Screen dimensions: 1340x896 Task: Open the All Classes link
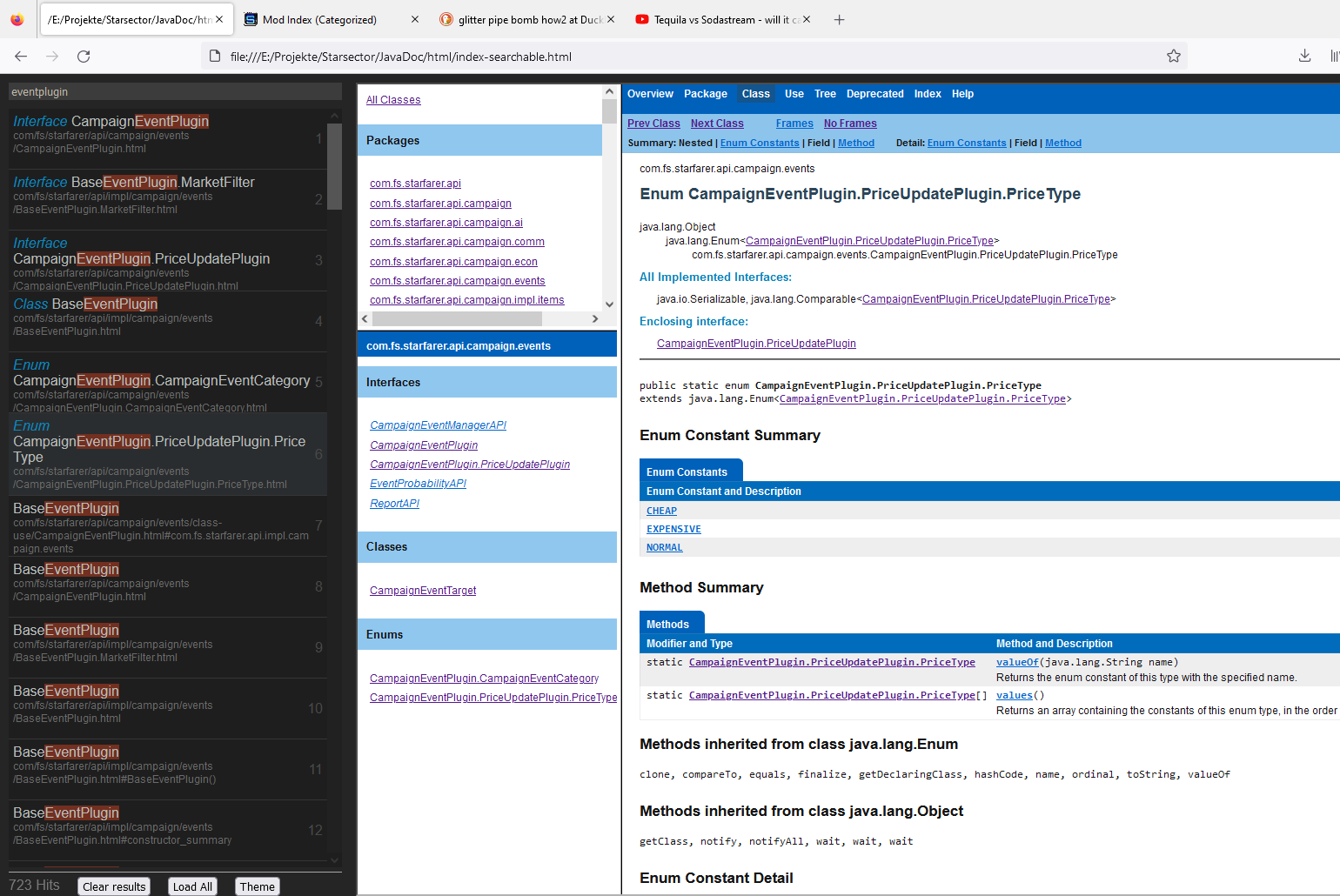pyautogui.click(x=393, y=100)
